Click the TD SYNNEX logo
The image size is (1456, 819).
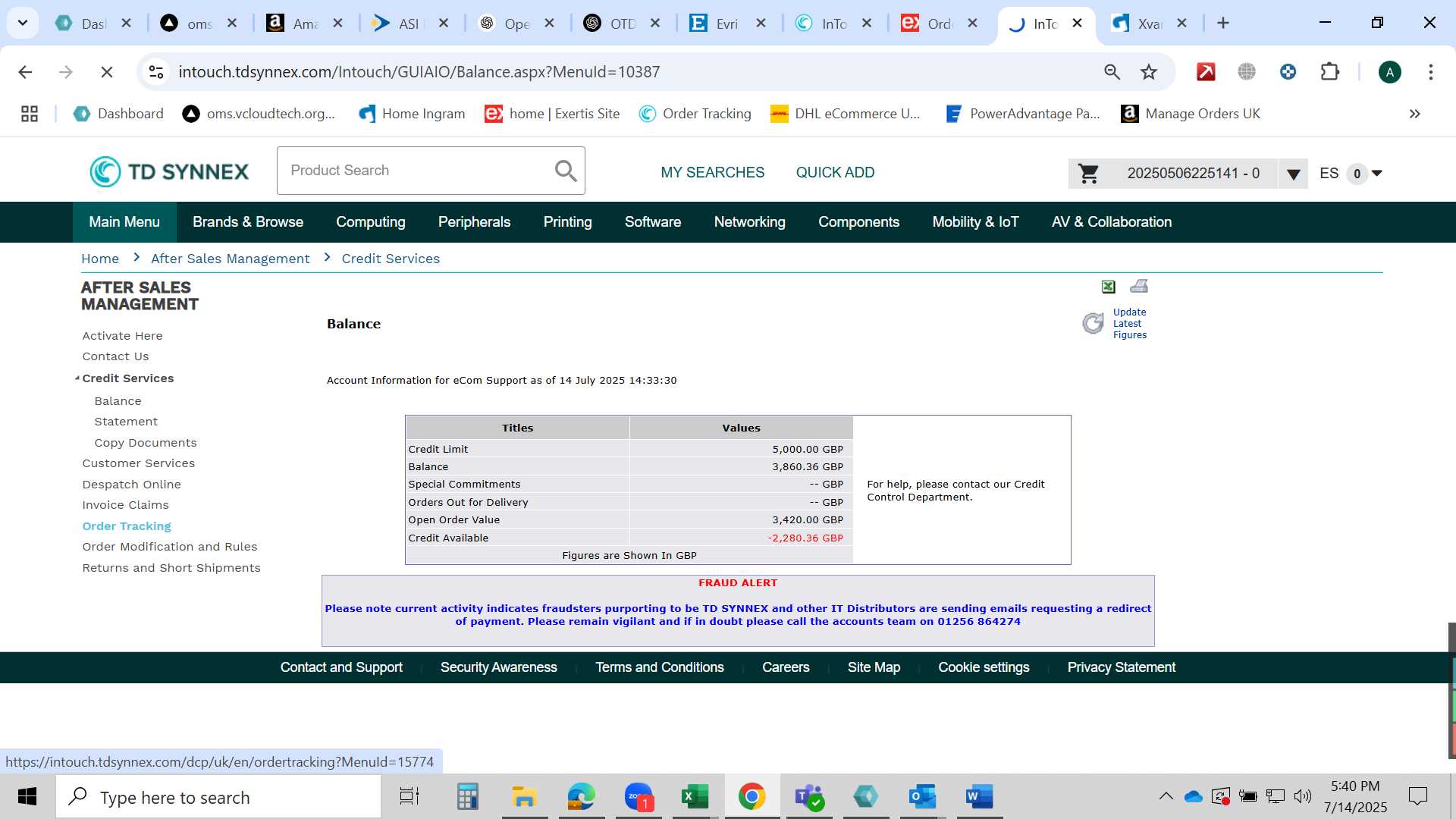point(169,171)
